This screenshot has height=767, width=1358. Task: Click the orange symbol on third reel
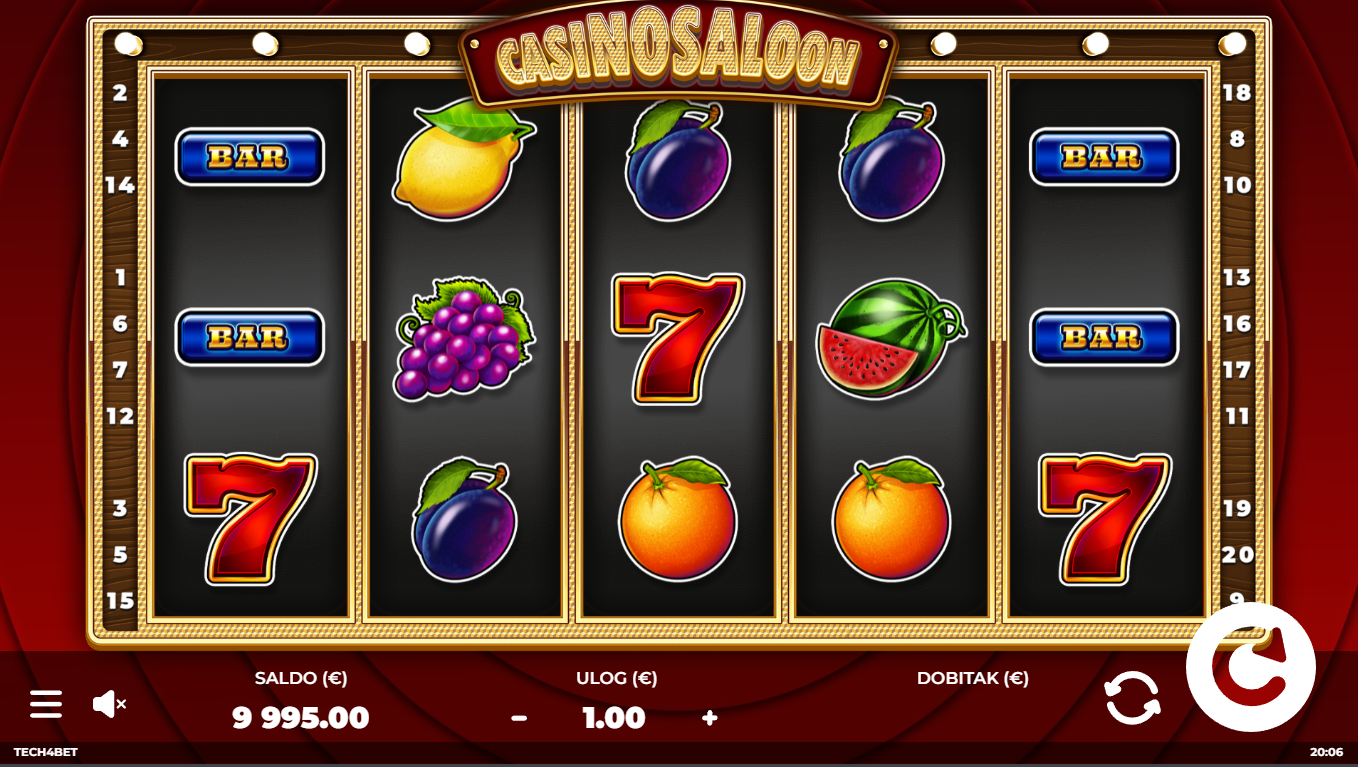pos(677,519)
